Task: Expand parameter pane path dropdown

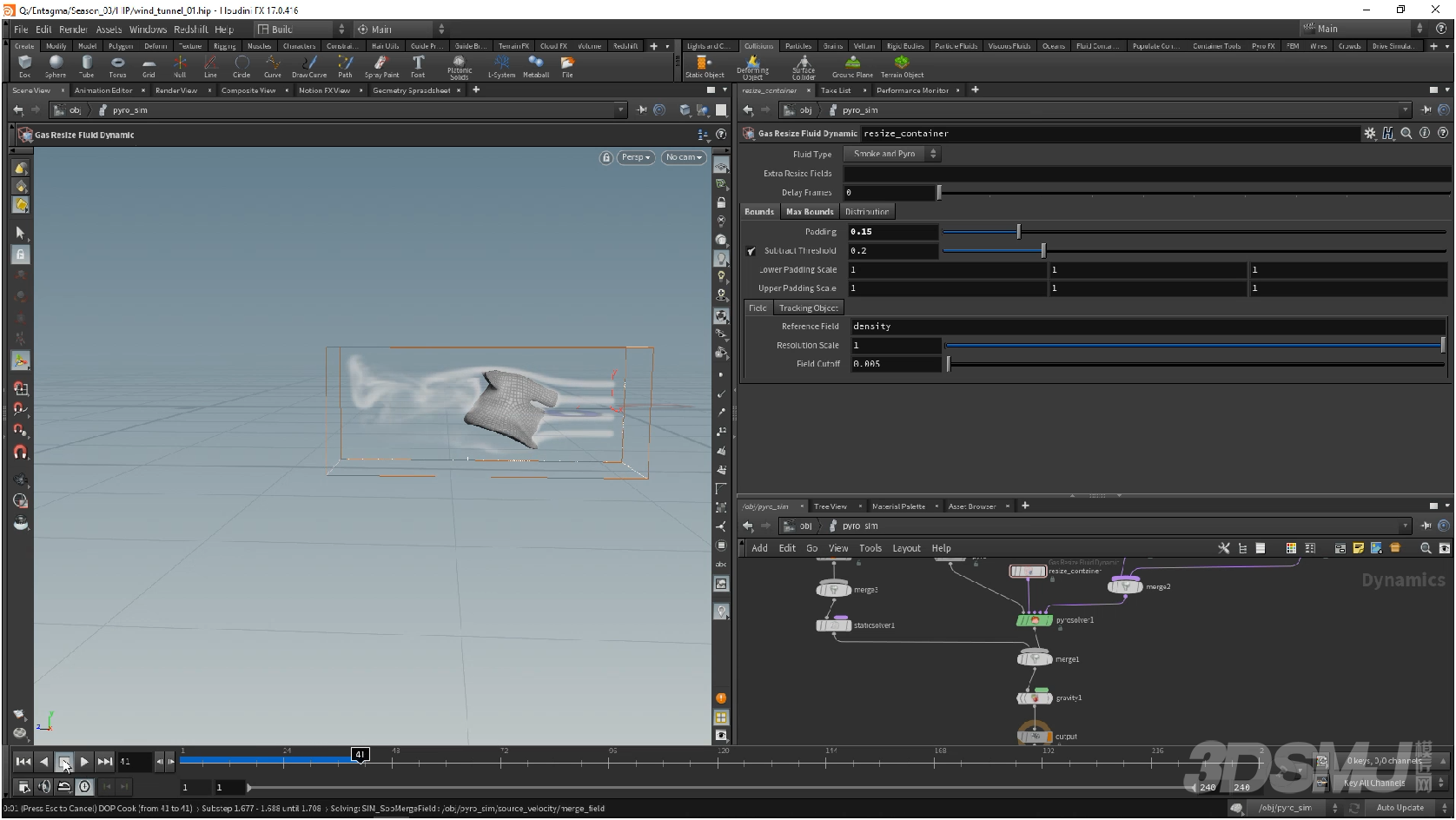Action: (x=1406, y=110)
